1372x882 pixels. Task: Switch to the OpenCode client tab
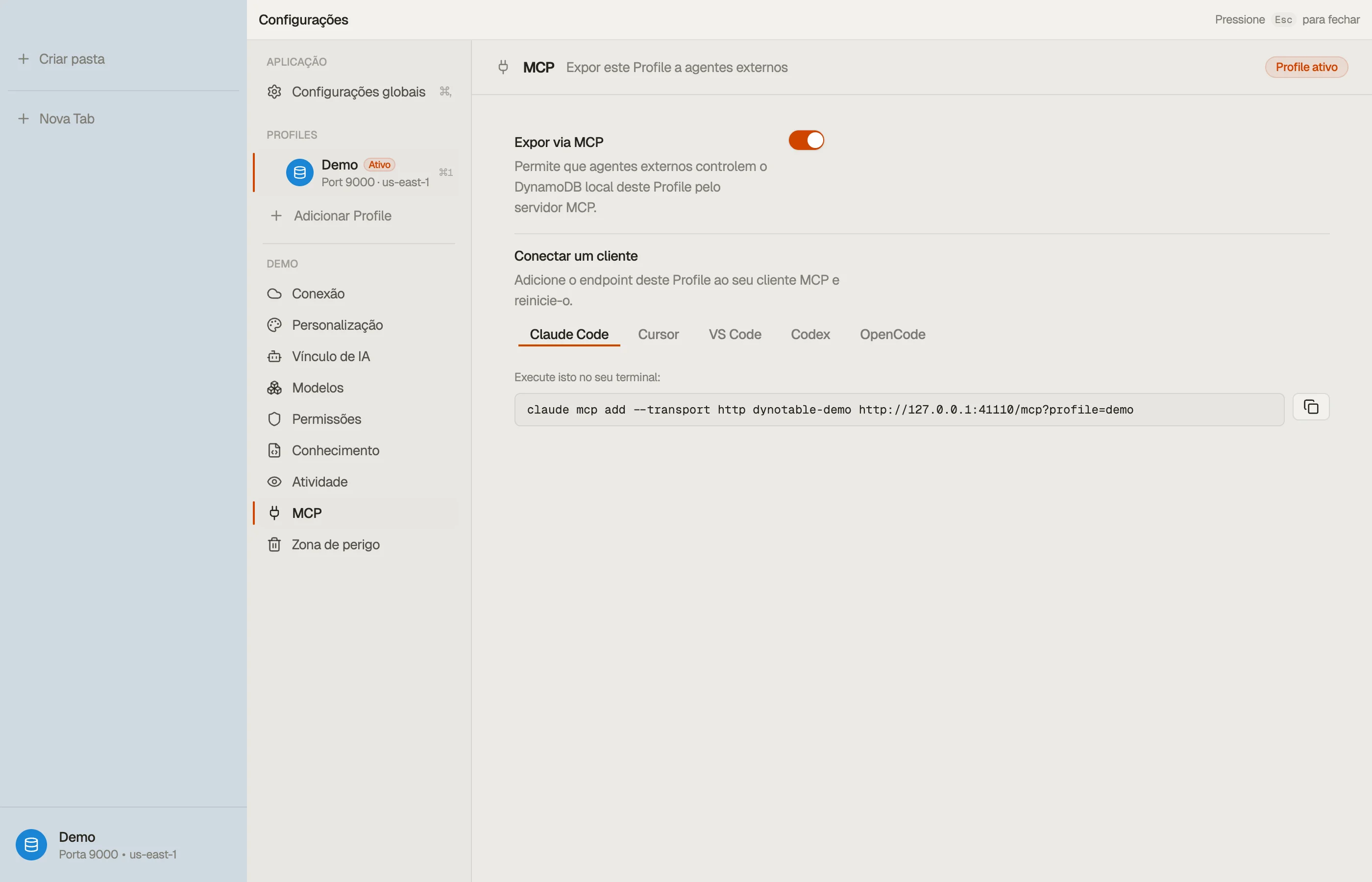(x=892, y=335)
